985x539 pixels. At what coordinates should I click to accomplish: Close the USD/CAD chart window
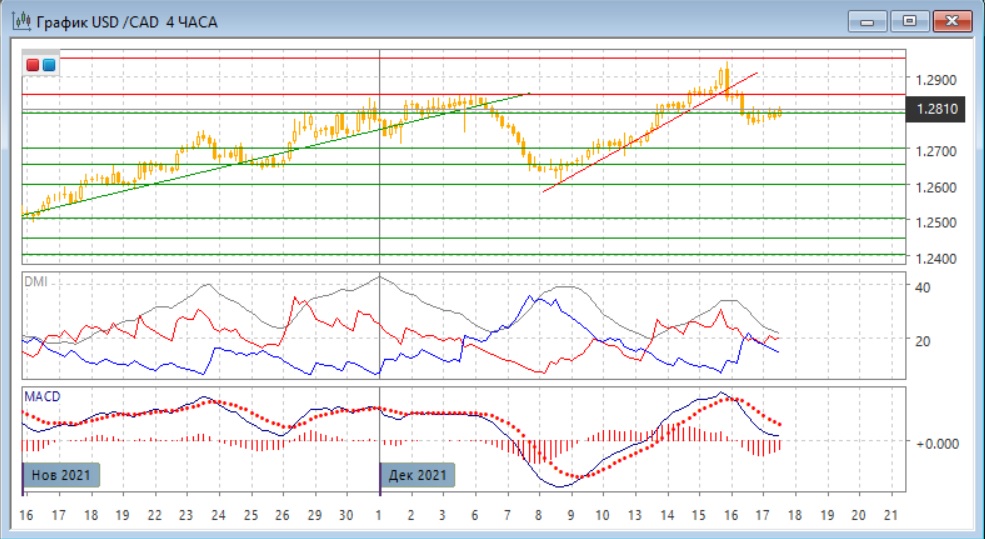point(951,20)
